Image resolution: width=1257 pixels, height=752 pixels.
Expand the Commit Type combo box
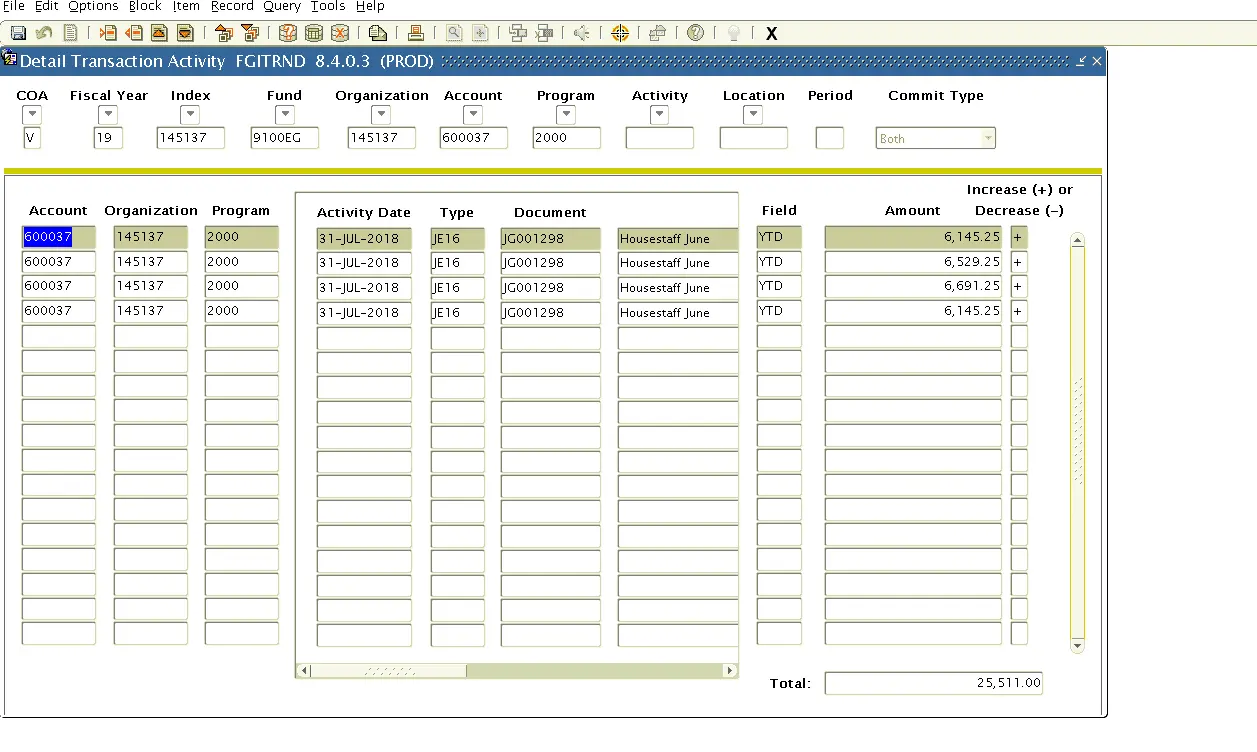tap(988, 138)
